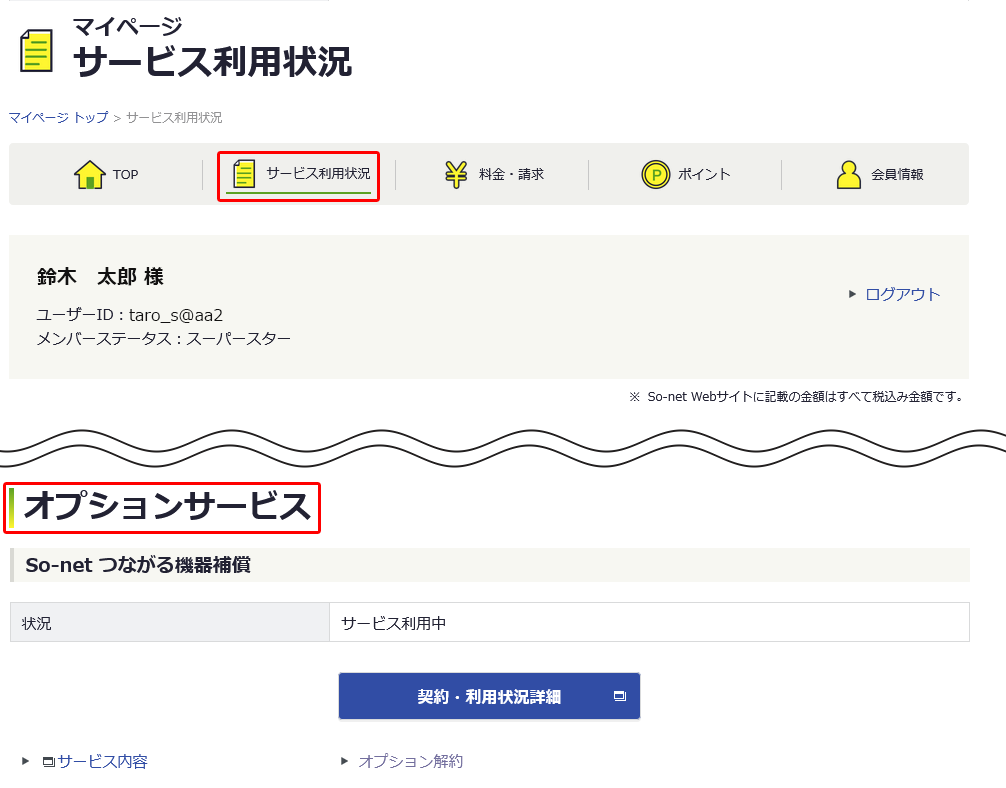Open the サービス内容 link
Screen dimensions: 1006x788
pyautogui.click(x=102, y=762)
